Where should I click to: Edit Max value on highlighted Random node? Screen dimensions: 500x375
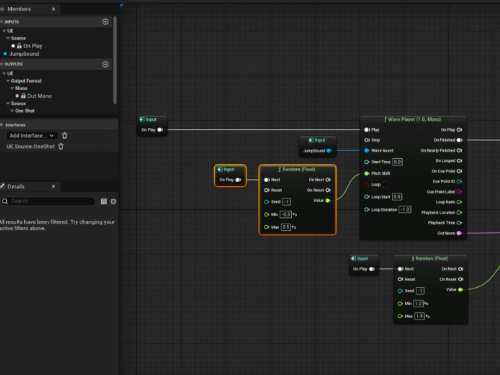click(x=286, y=227)
